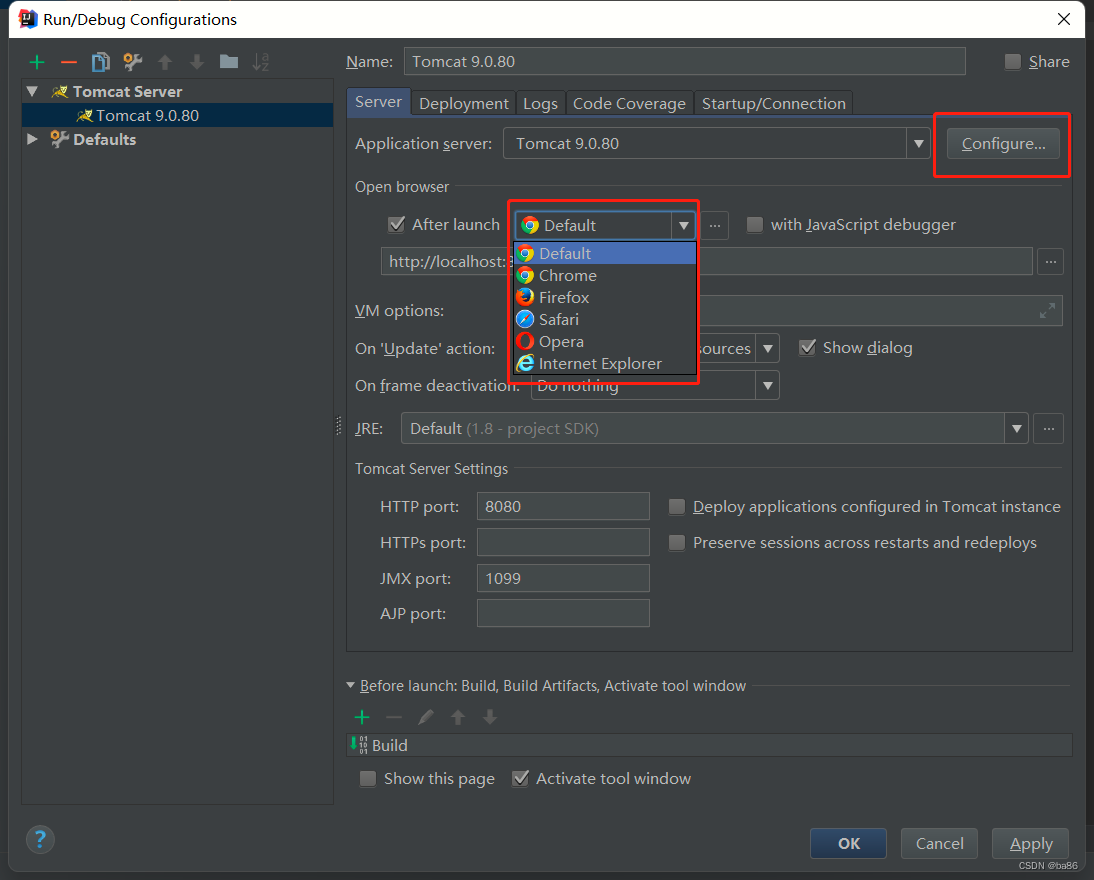Select the Build item in Before launch list
The height and width of the screenshot is (880, 1094).
(x=710, y=745)
